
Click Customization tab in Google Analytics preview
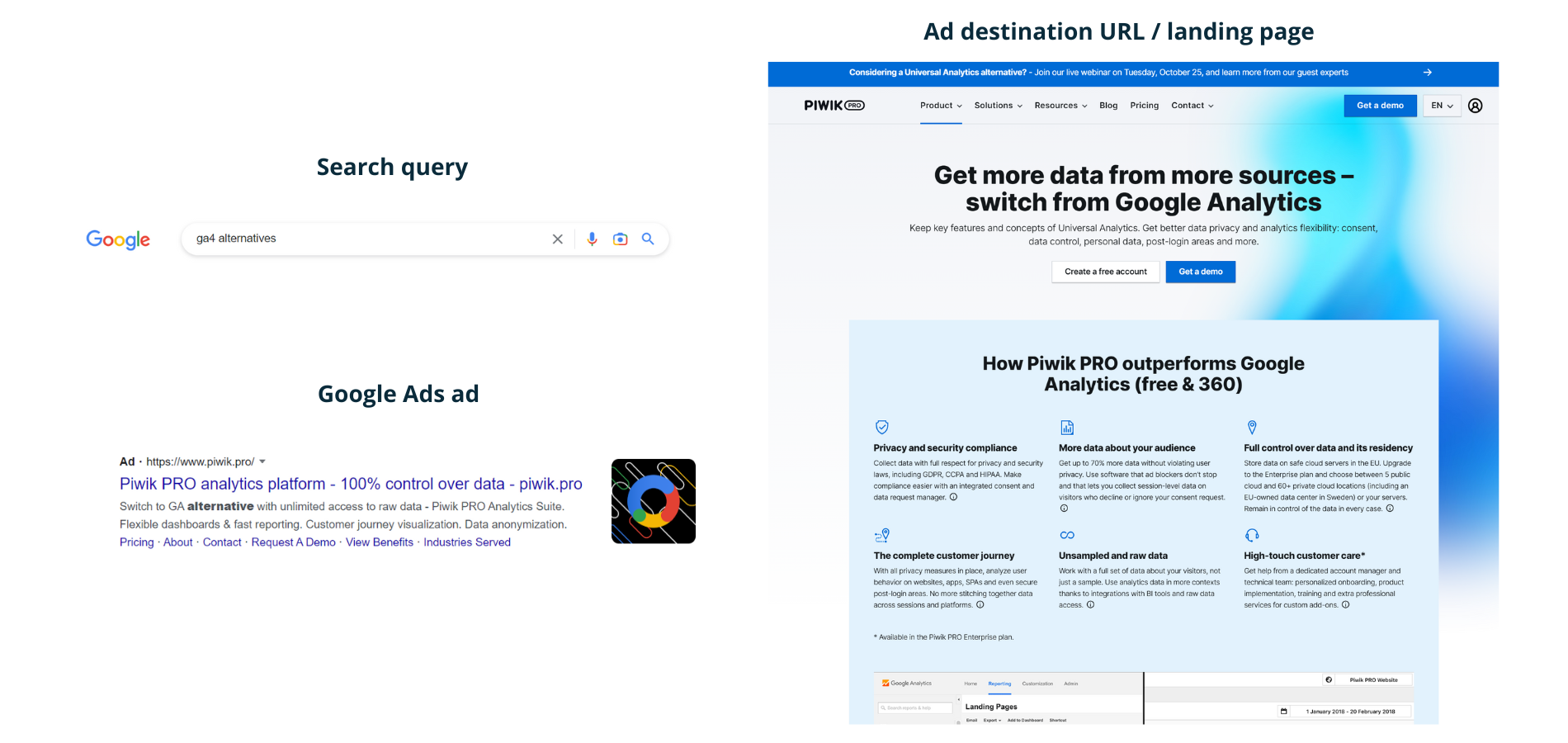[x=1037, y=684]
